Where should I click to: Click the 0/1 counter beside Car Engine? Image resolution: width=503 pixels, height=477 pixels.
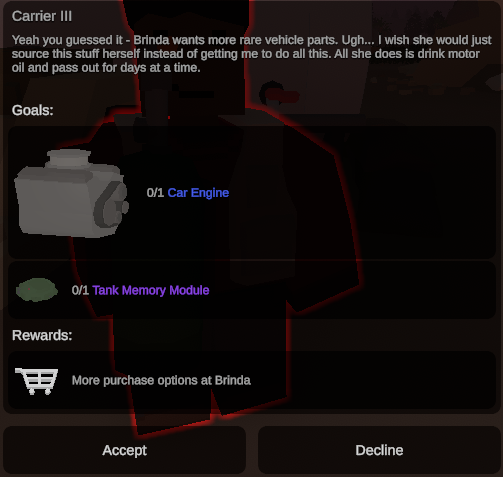155,193
